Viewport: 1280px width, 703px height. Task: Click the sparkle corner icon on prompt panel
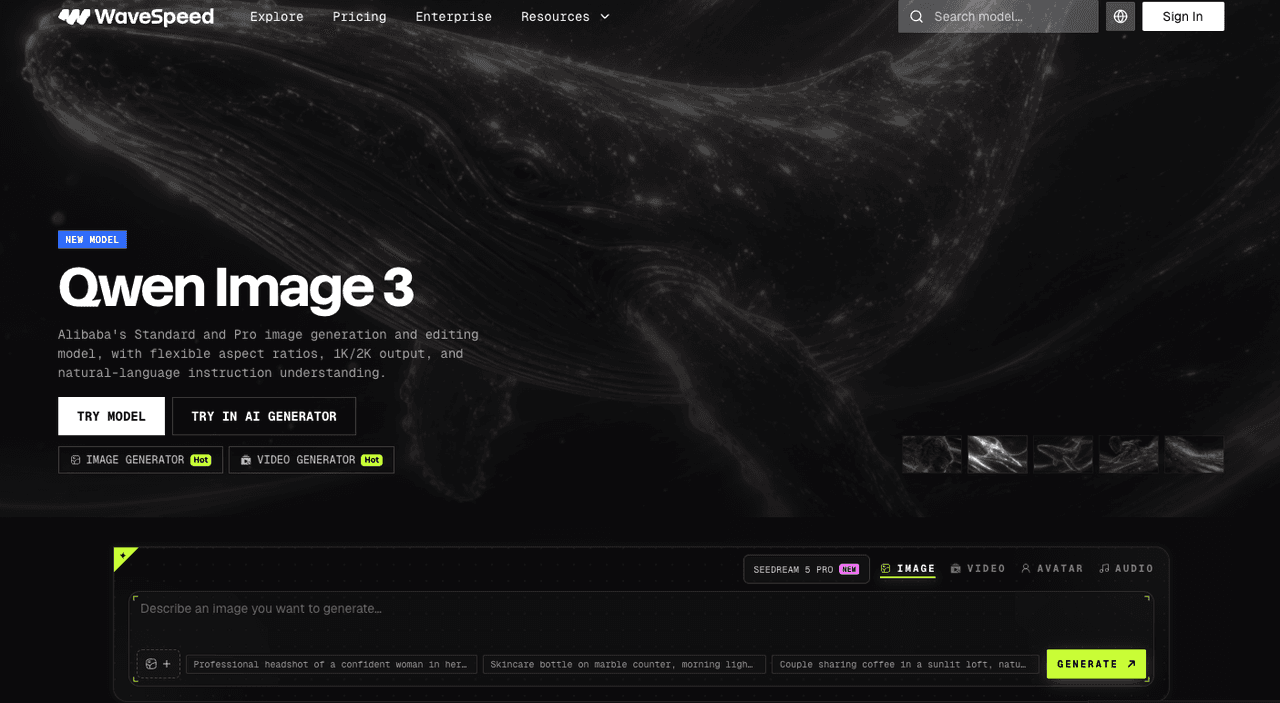pos(123,556)
